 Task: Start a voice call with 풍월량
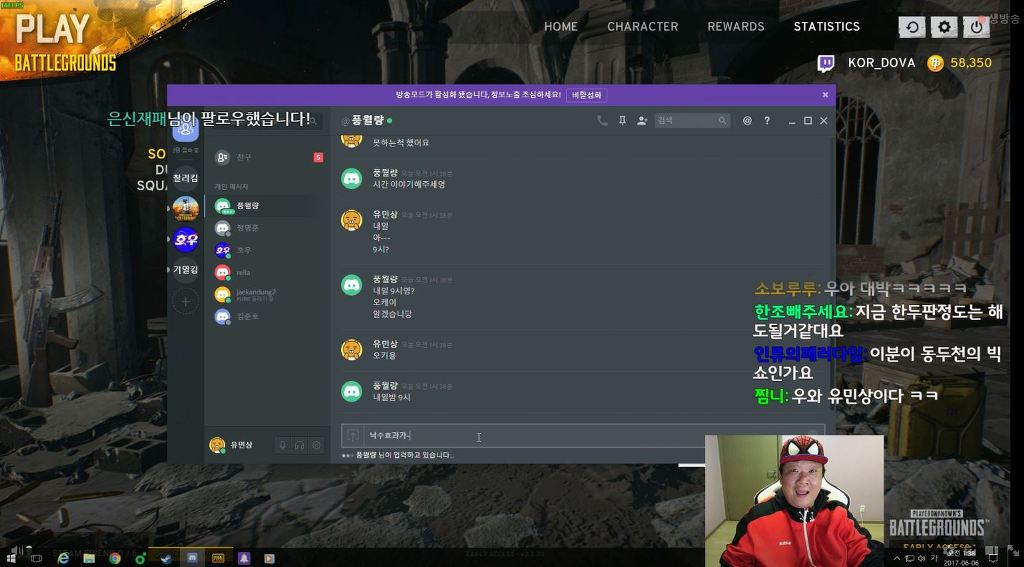(601, 121)
